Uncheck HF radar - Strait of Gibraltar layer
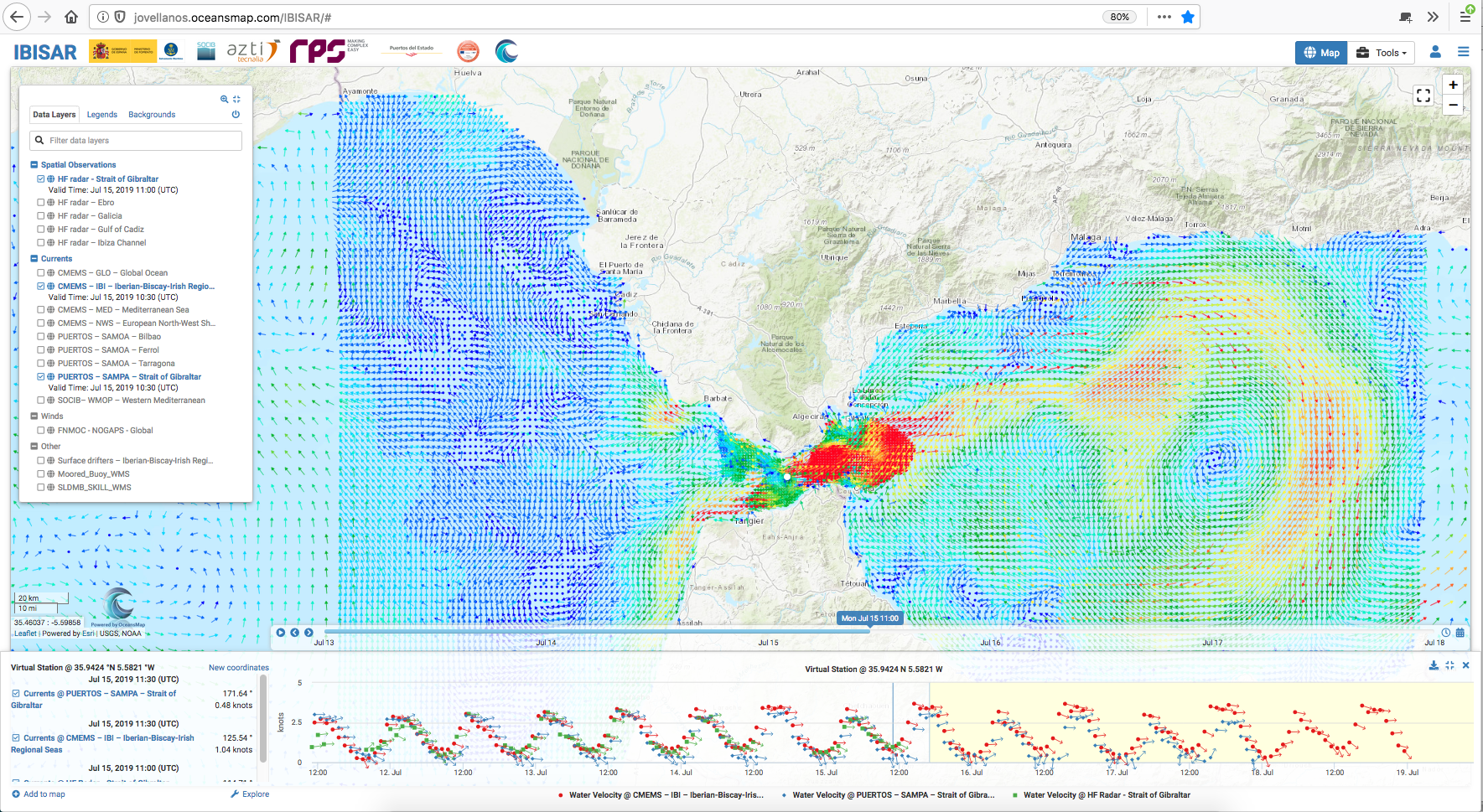The image size is (1483, 812). 40,179
